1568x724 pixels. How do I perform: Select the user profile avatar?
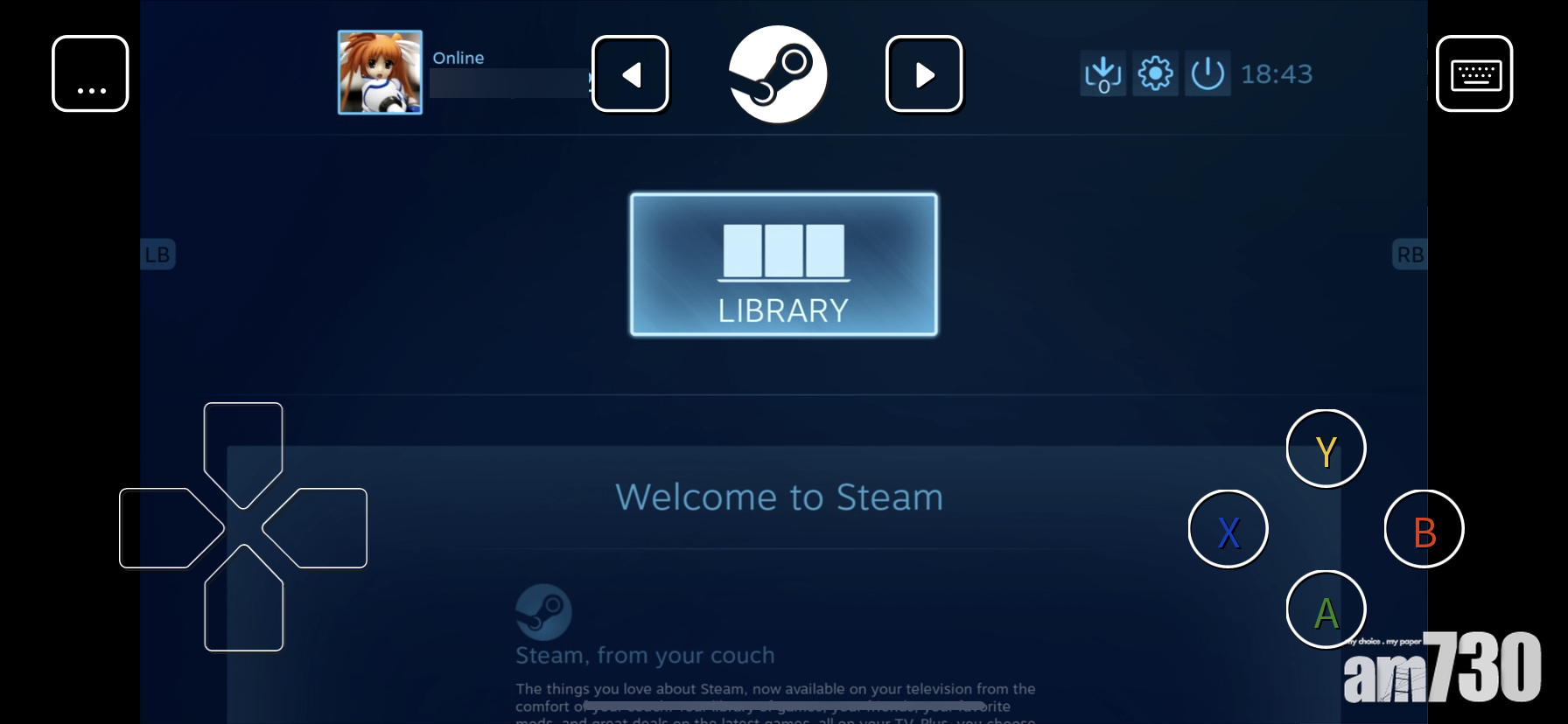[380, 73]
